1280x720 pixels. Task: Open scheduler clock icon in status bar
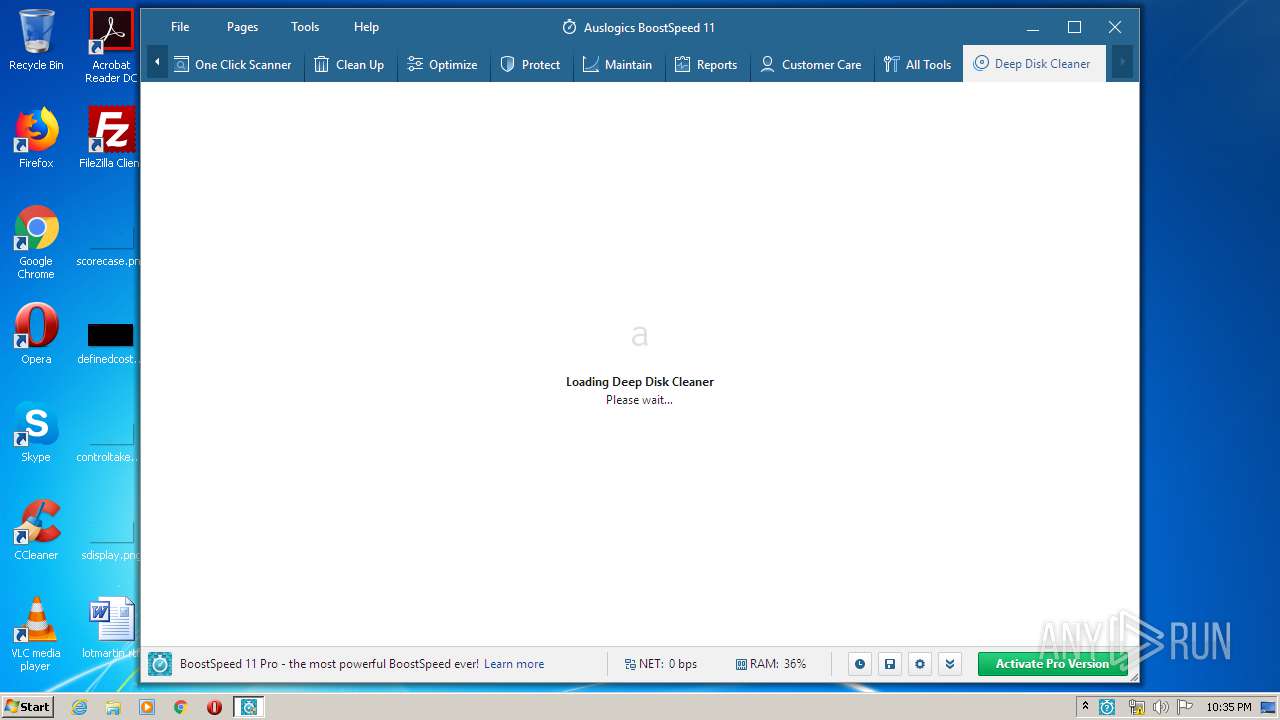click(x=860, y=664)
